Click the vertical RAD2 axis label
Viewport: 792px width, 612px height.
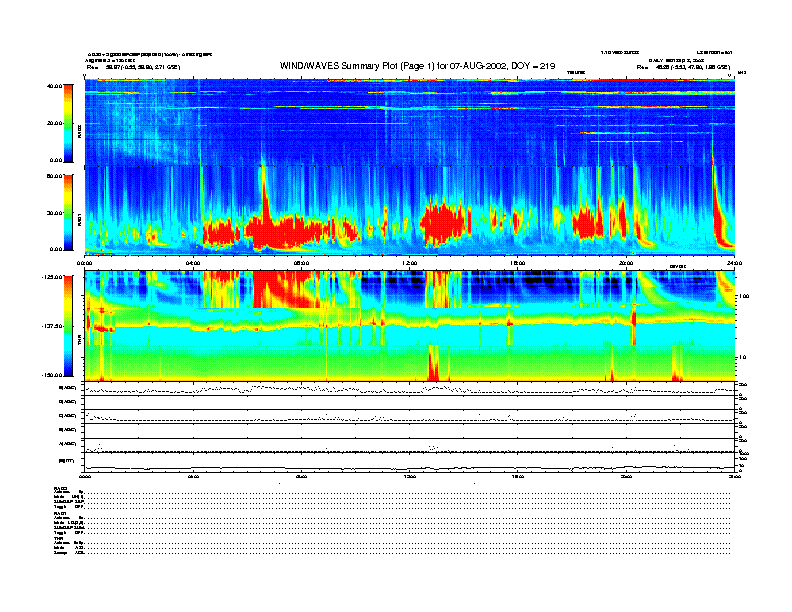click(x=79, y=130)
